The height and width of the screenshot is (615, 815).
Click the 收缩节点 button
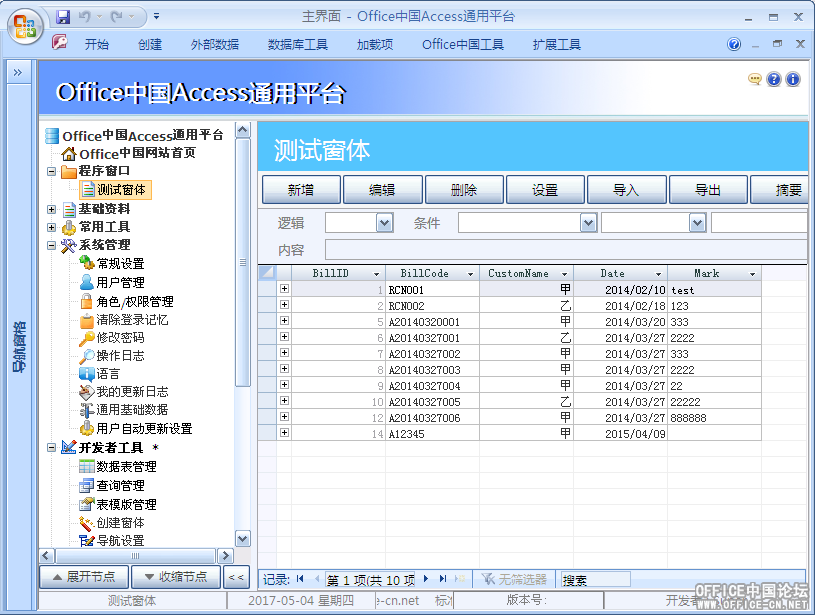176,577
